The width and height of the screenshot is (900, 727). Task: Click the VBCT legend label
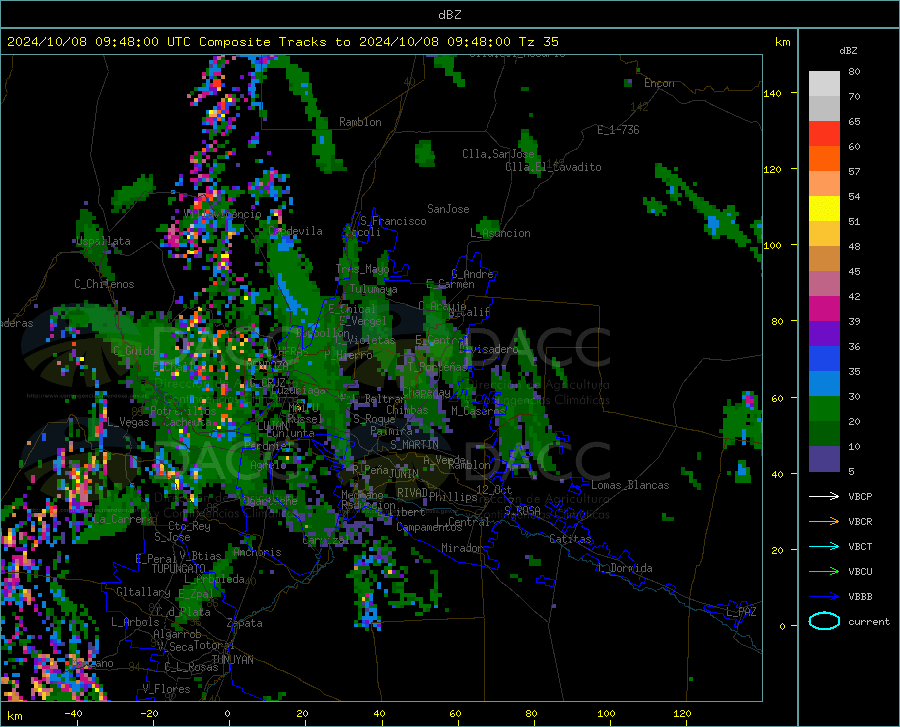point(860,546)
